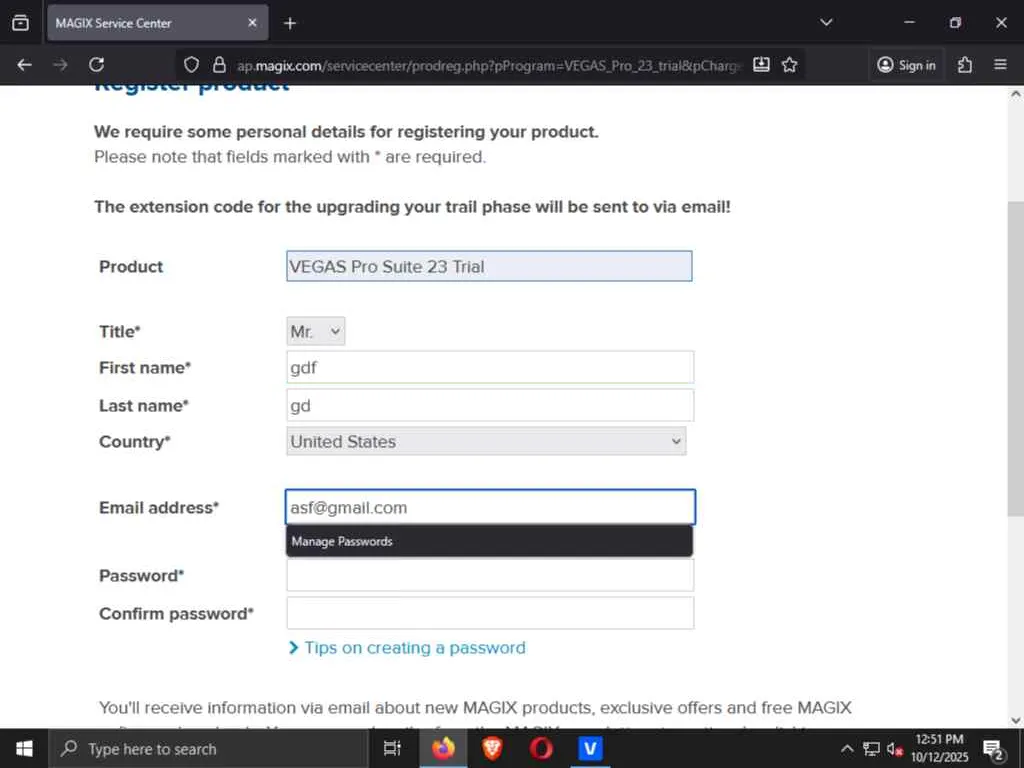Open the list all tabs chevron
Viewport: 1024px width, 768px height.
[x=826, y=23]
